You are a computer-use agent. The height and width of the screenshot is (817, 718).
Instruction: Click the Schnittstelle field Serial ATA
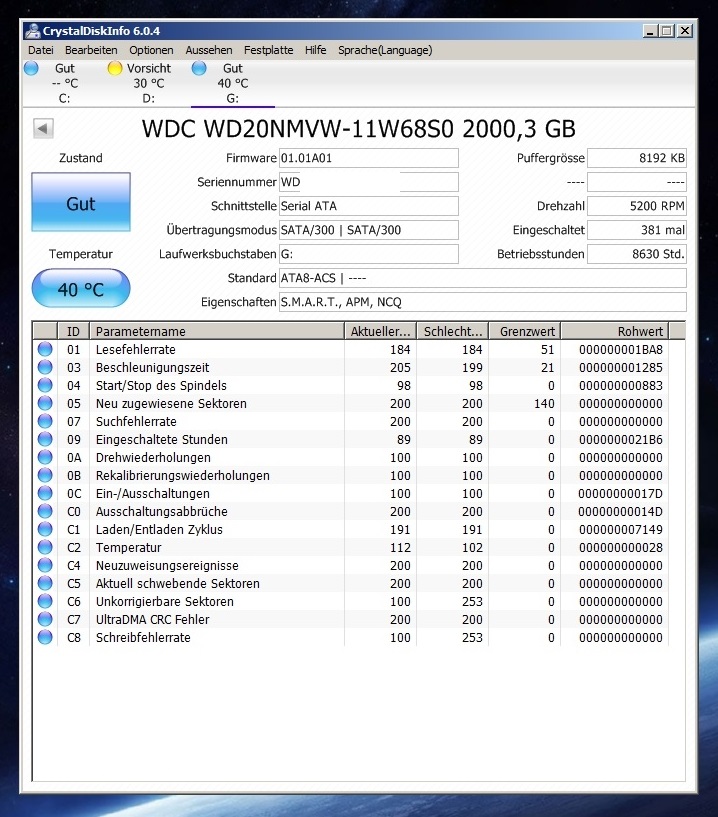pyautogui.click(x=368, y=206)
